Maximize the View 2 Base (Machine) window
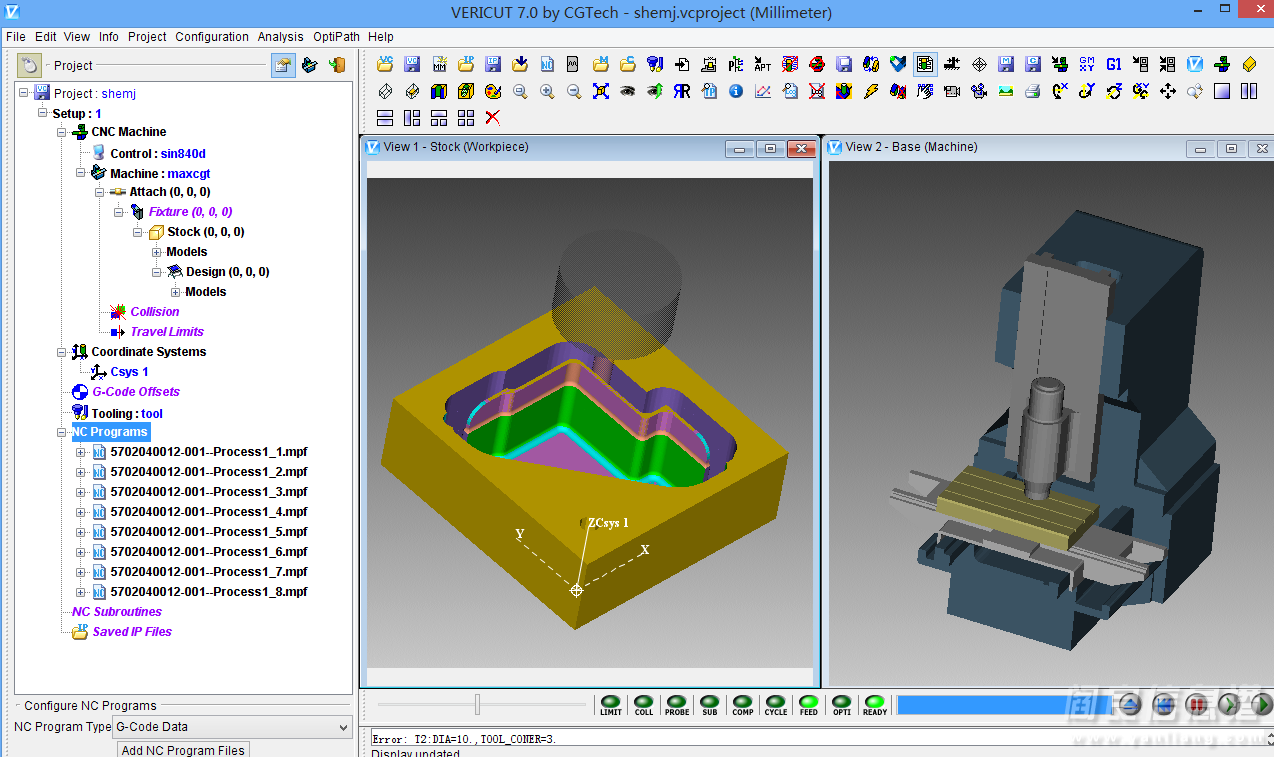1274x757 pixels. [x=1231, y=148]
